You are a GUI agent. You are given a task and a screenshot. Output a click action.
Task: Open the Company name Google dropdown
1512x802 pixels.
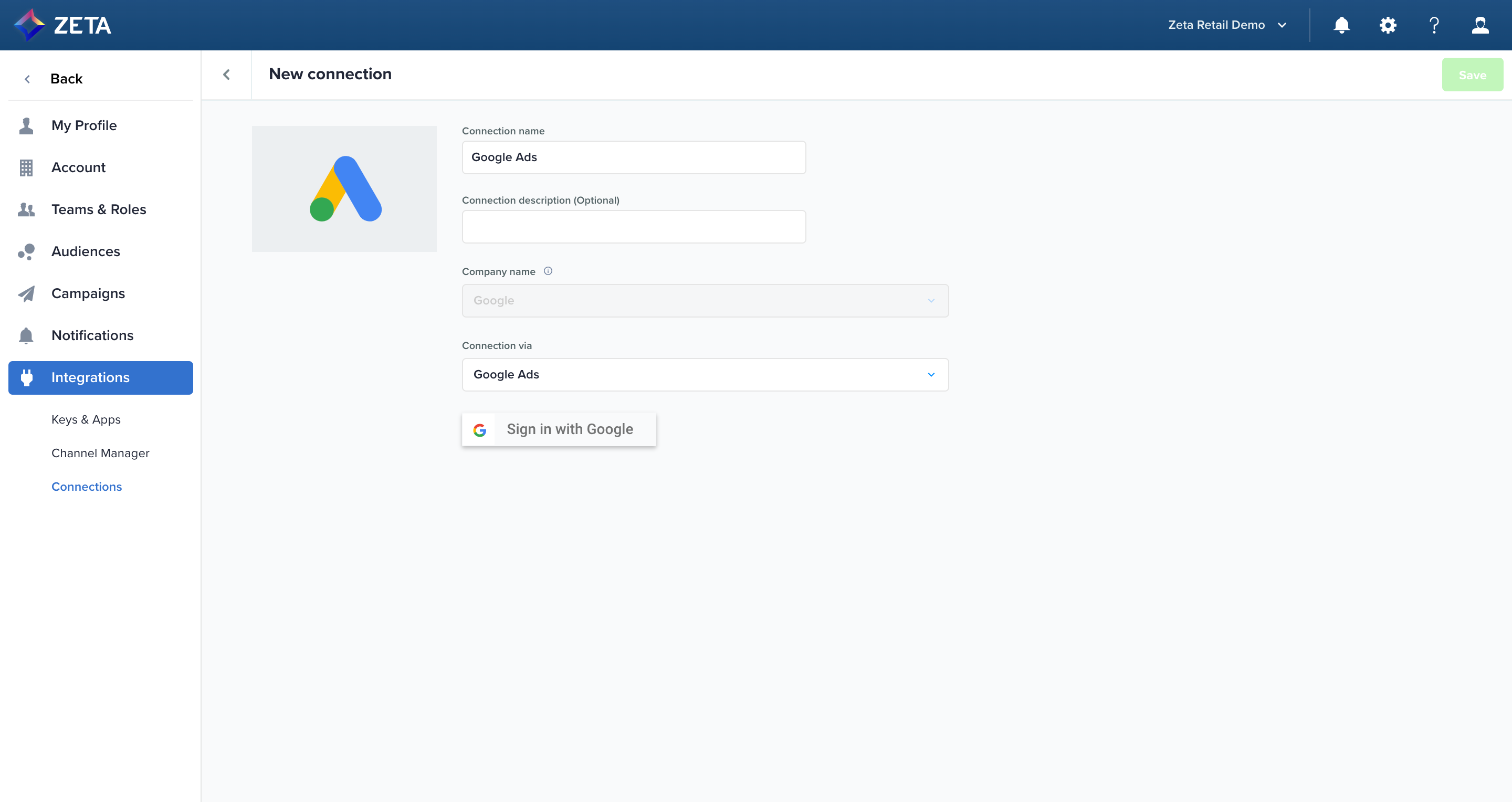pyautogui.click(x=705, y=300)
